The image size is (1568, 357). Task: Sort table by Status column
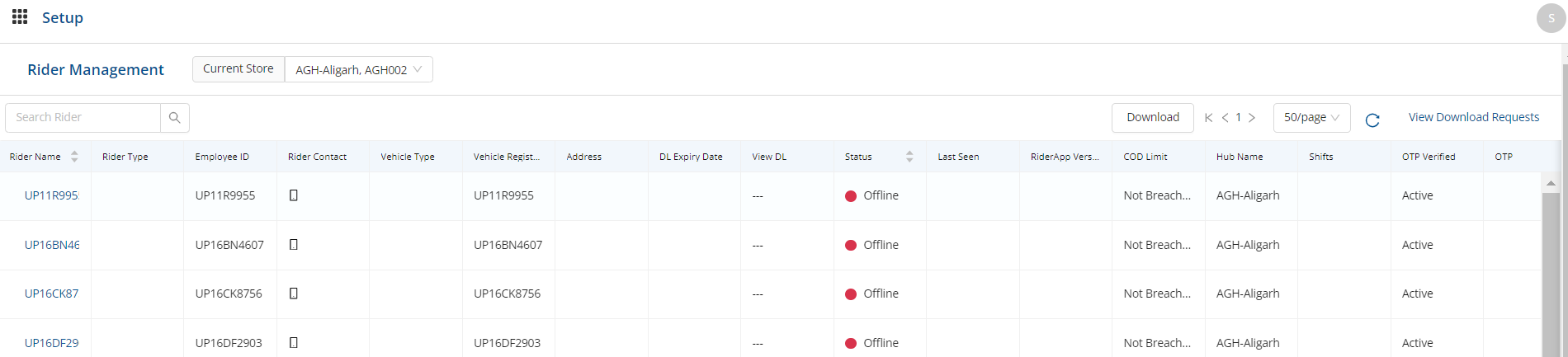coord(909,157)
